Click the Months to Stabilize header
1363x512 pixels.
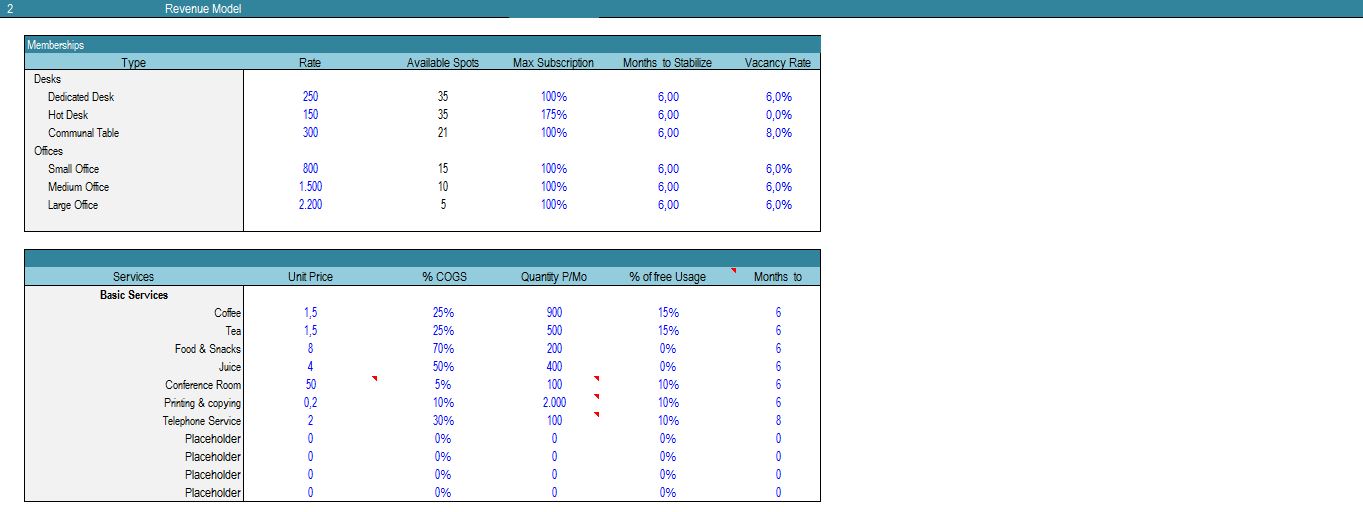point(667,63)
